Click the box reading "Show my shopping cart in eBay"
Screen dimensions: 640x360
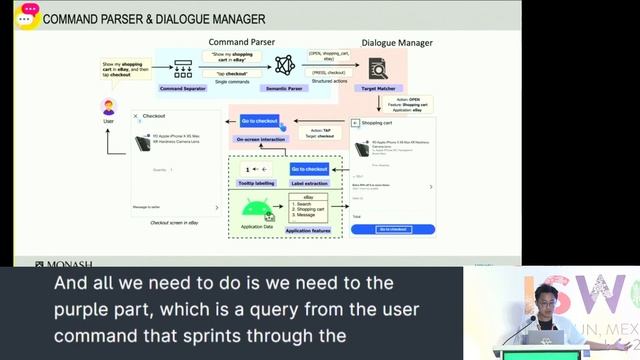(232, 57)
